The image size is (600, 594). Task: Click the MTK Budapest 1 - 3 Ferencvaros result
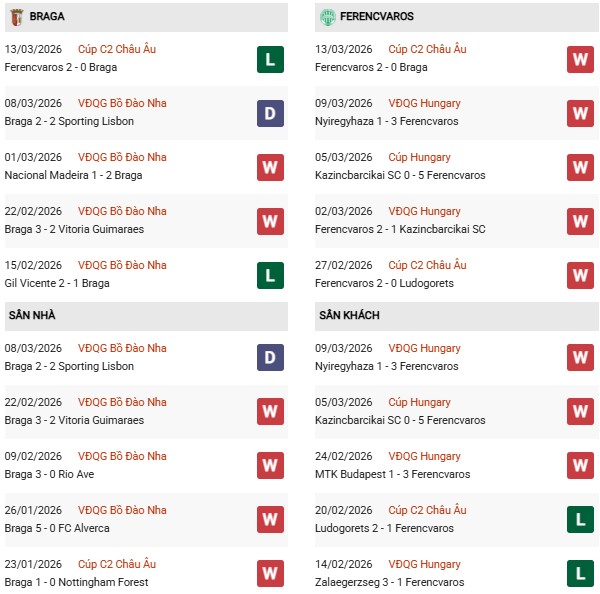click(390, 475)
